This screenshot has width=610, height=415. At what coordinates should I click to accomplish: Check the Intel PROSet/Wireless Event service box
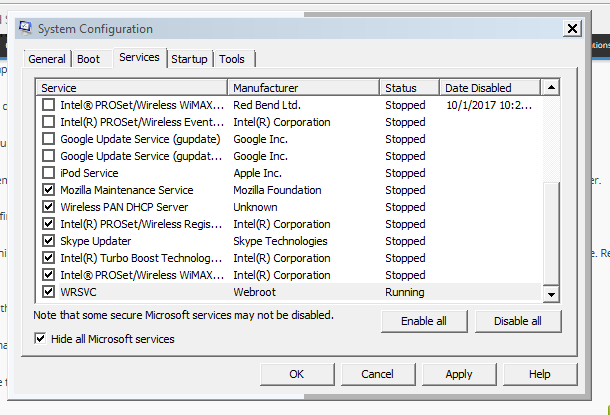[49, 122]
